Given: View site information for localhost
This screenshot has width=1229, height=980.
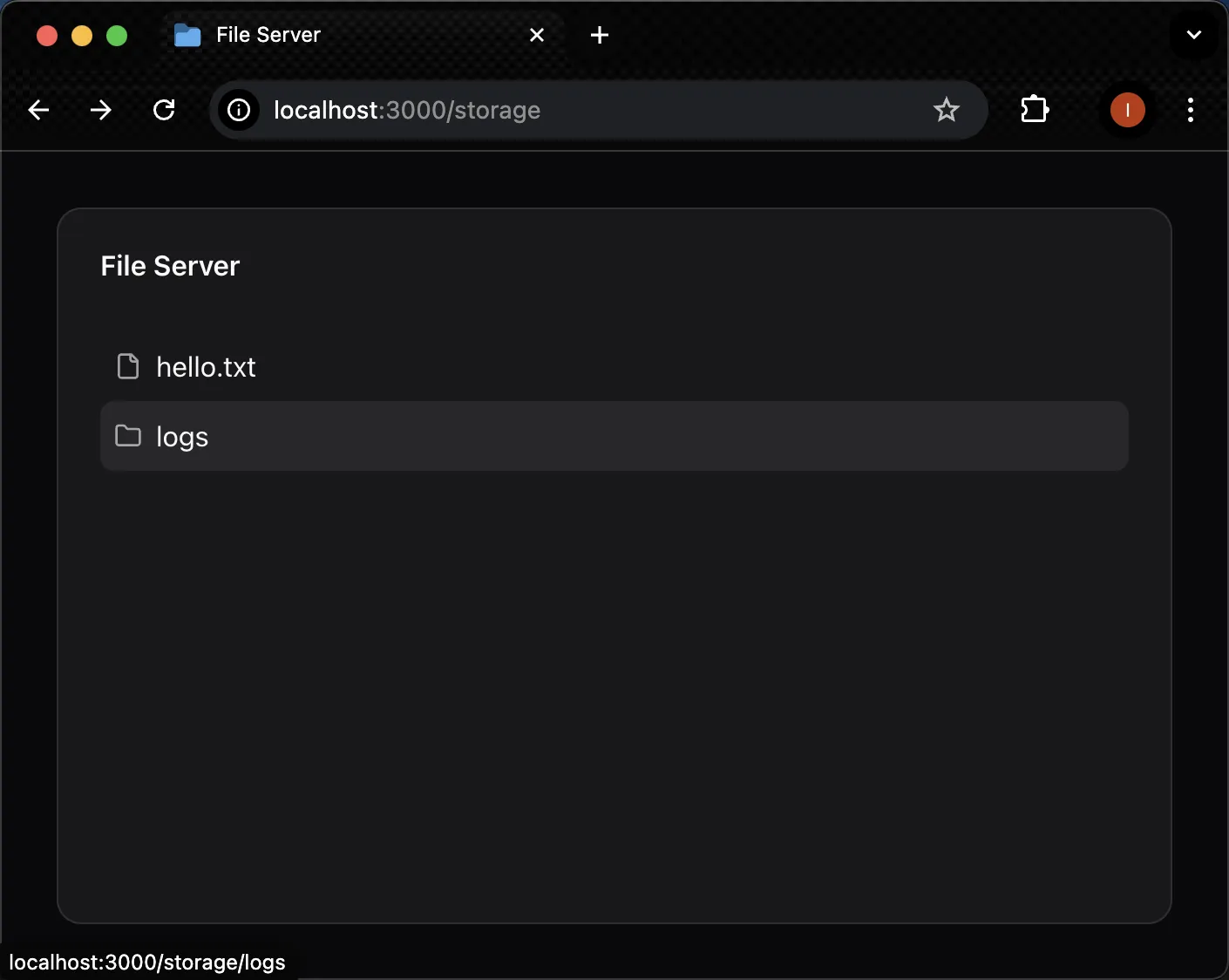Looking at the screenshot, I should click(239, 110).
